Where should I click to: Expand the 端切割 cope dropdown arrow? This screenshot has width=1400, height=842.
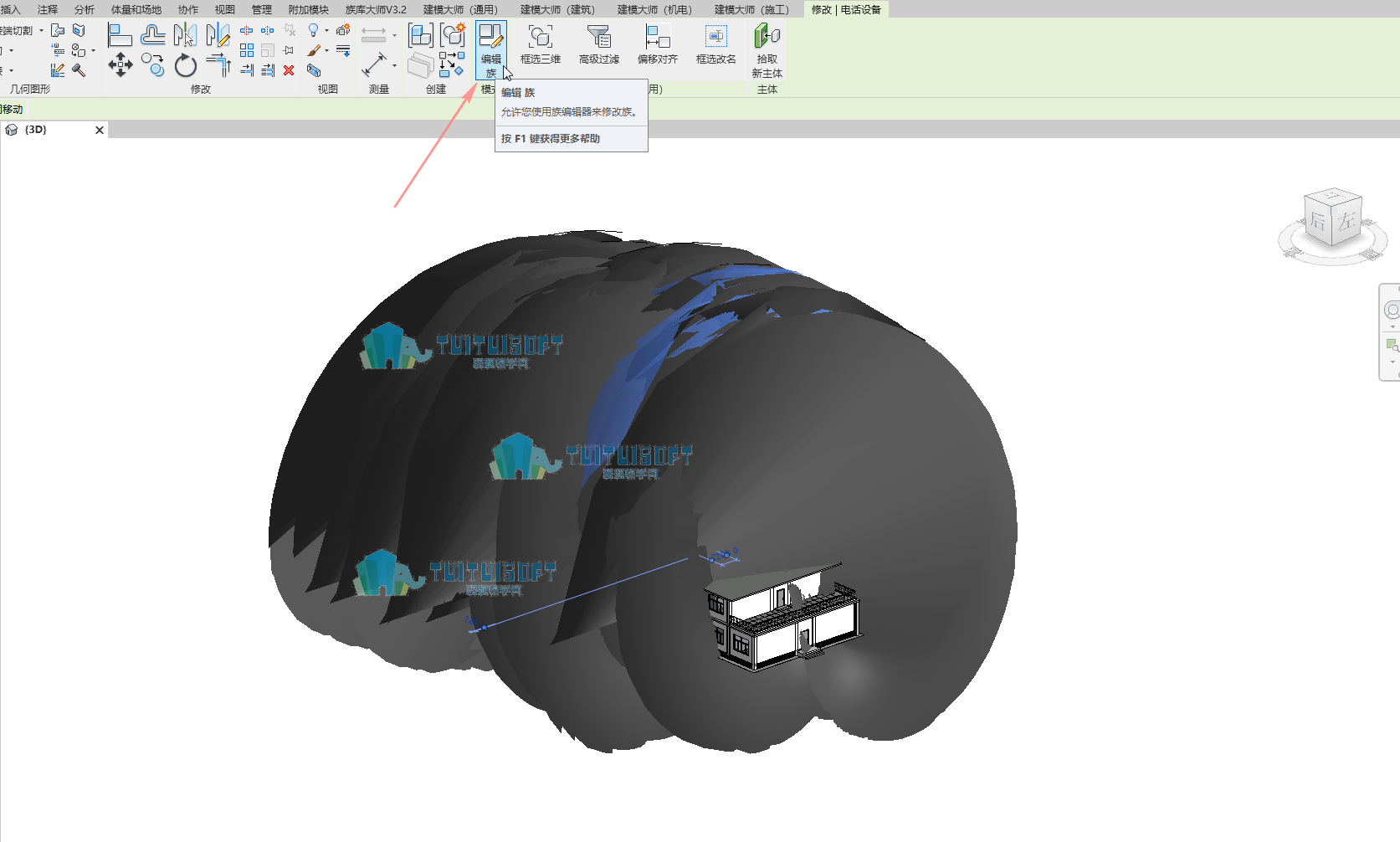[x=41, y=30]
